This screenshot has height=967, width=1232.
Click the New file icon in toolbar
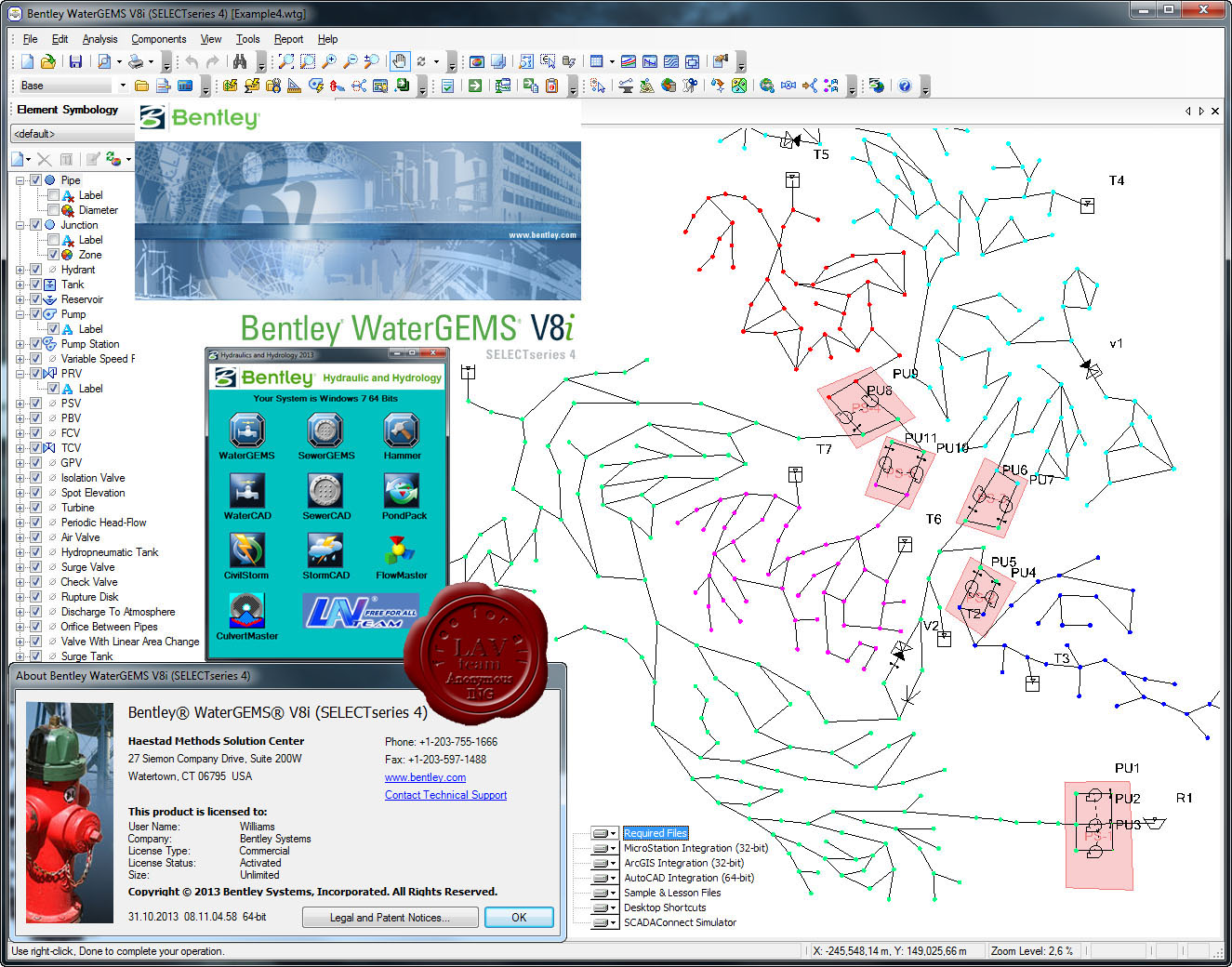[x=27, y=61]
